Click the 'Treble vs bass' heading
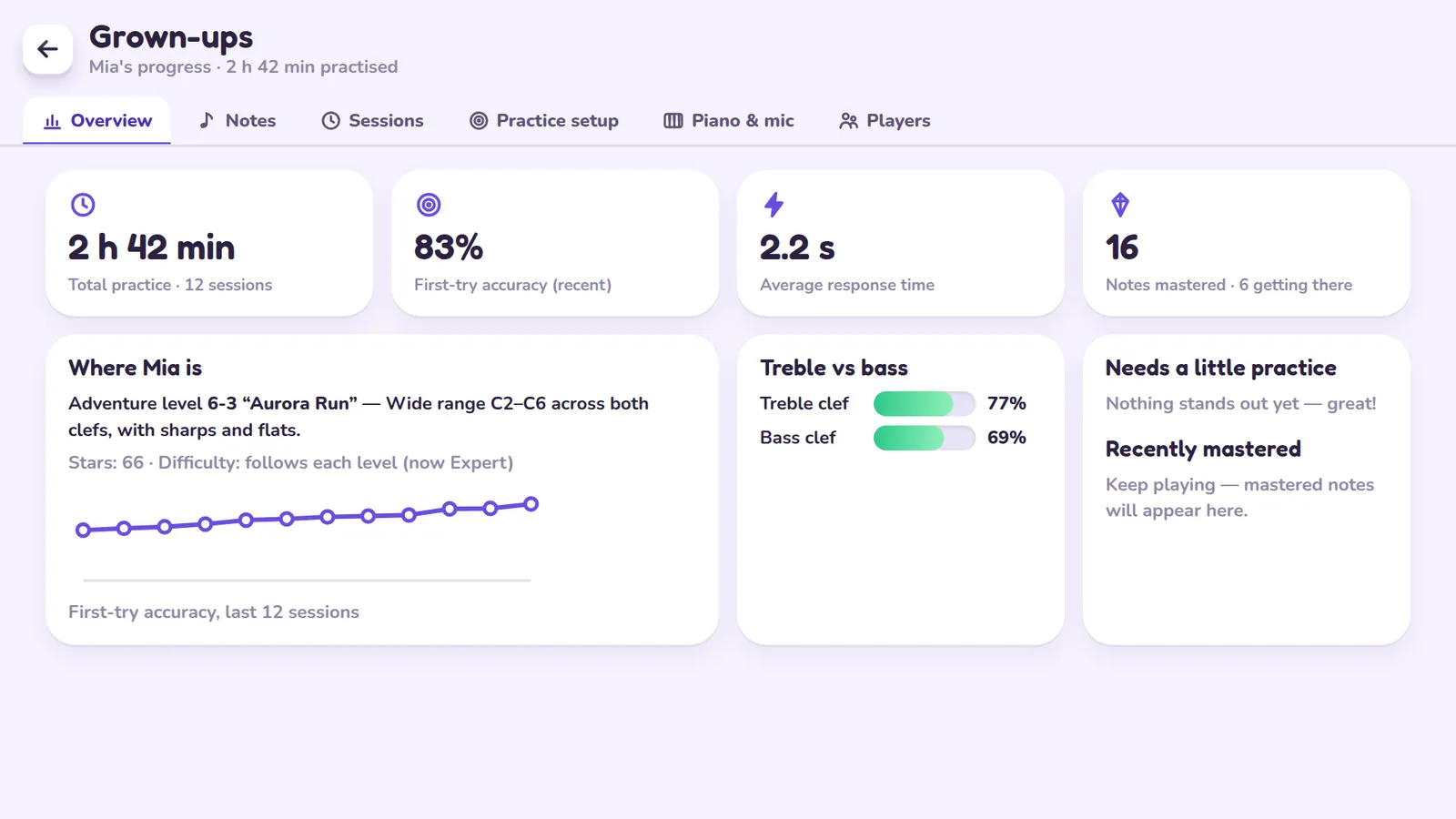 834,368
